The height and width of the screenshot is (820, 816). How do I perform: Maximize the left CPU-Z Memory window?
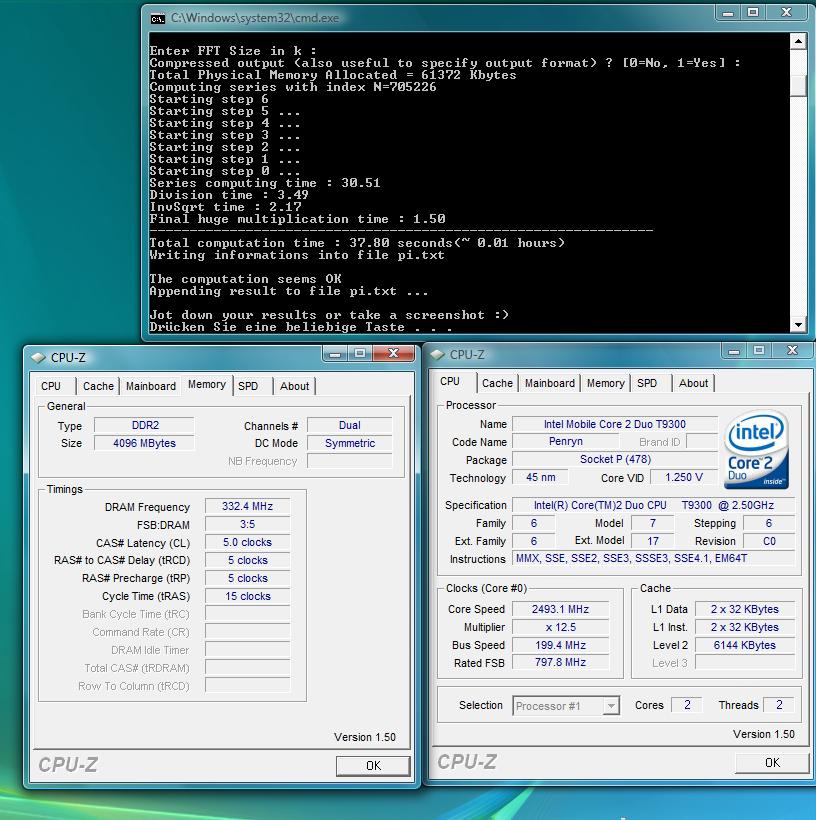click(x=360, y=354)
